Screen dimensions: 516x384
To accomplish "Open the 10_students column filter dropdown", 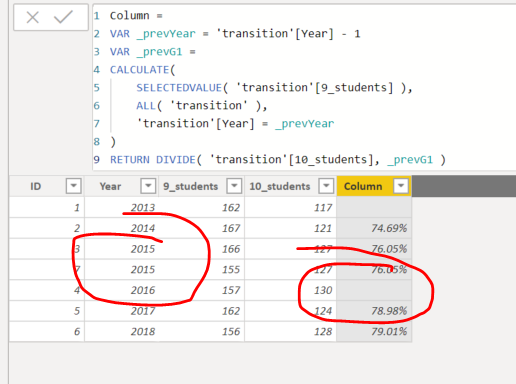I will [x=326, y=186].
